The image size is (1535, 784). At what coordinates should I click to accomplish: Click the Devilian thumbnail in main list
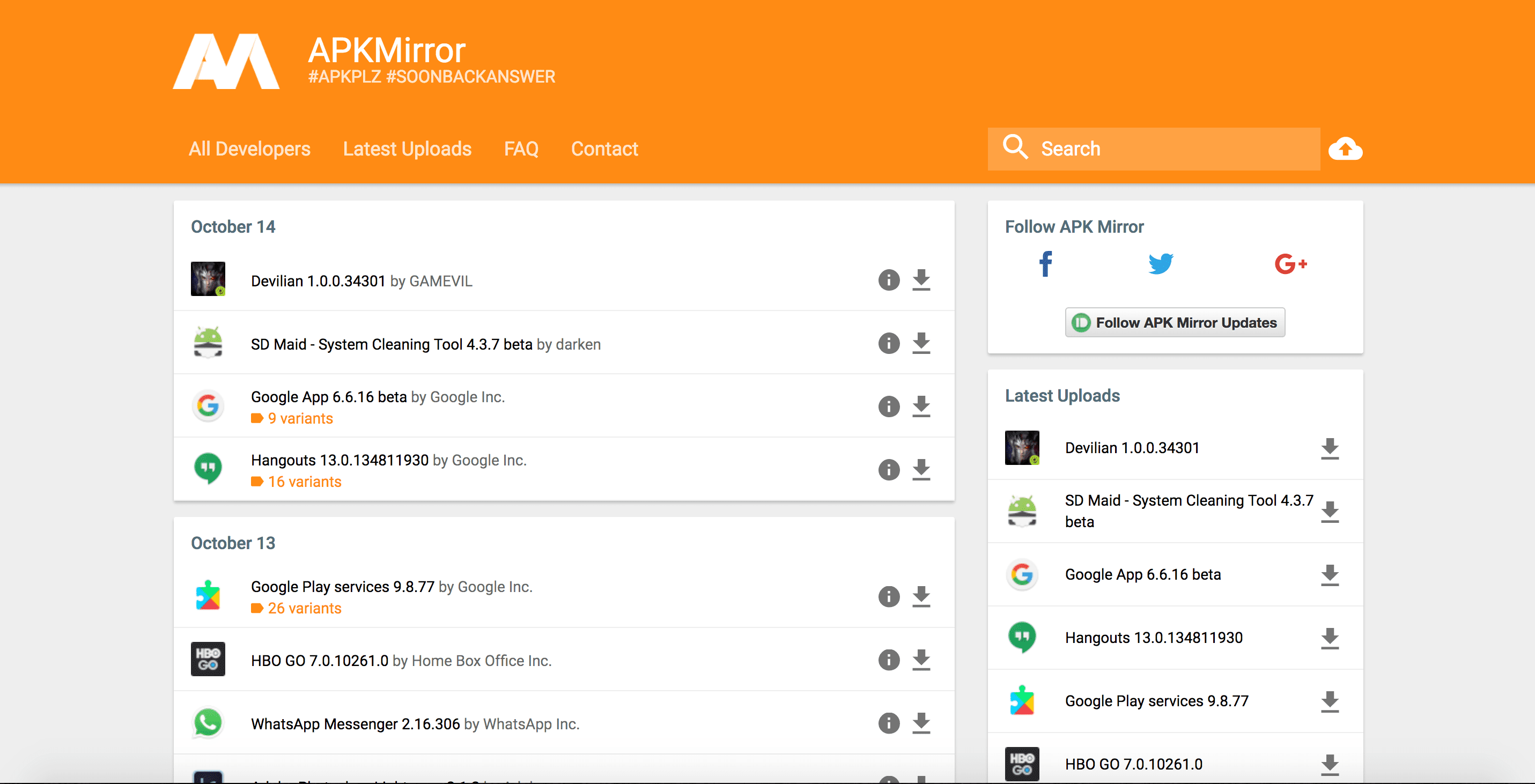[208, 279]
